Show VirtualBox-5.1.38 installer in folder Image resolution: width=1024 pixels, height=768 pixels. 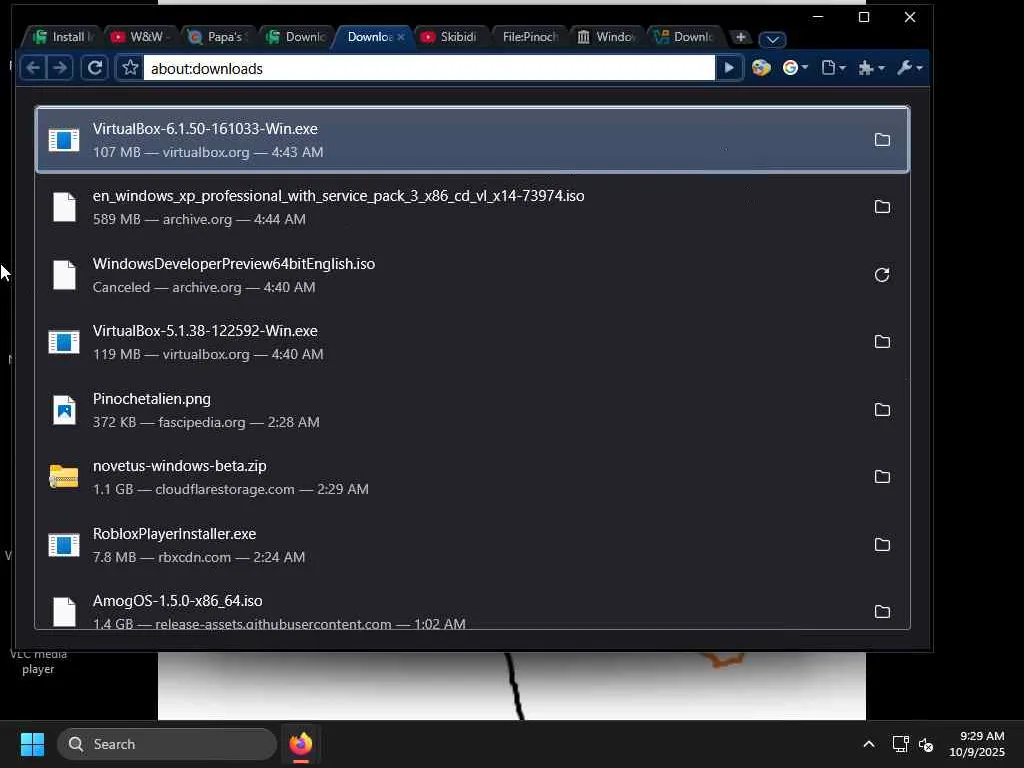tap(882, 342)
